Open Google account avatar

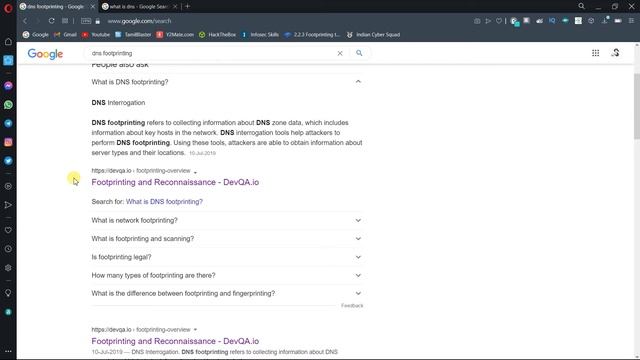616,53
